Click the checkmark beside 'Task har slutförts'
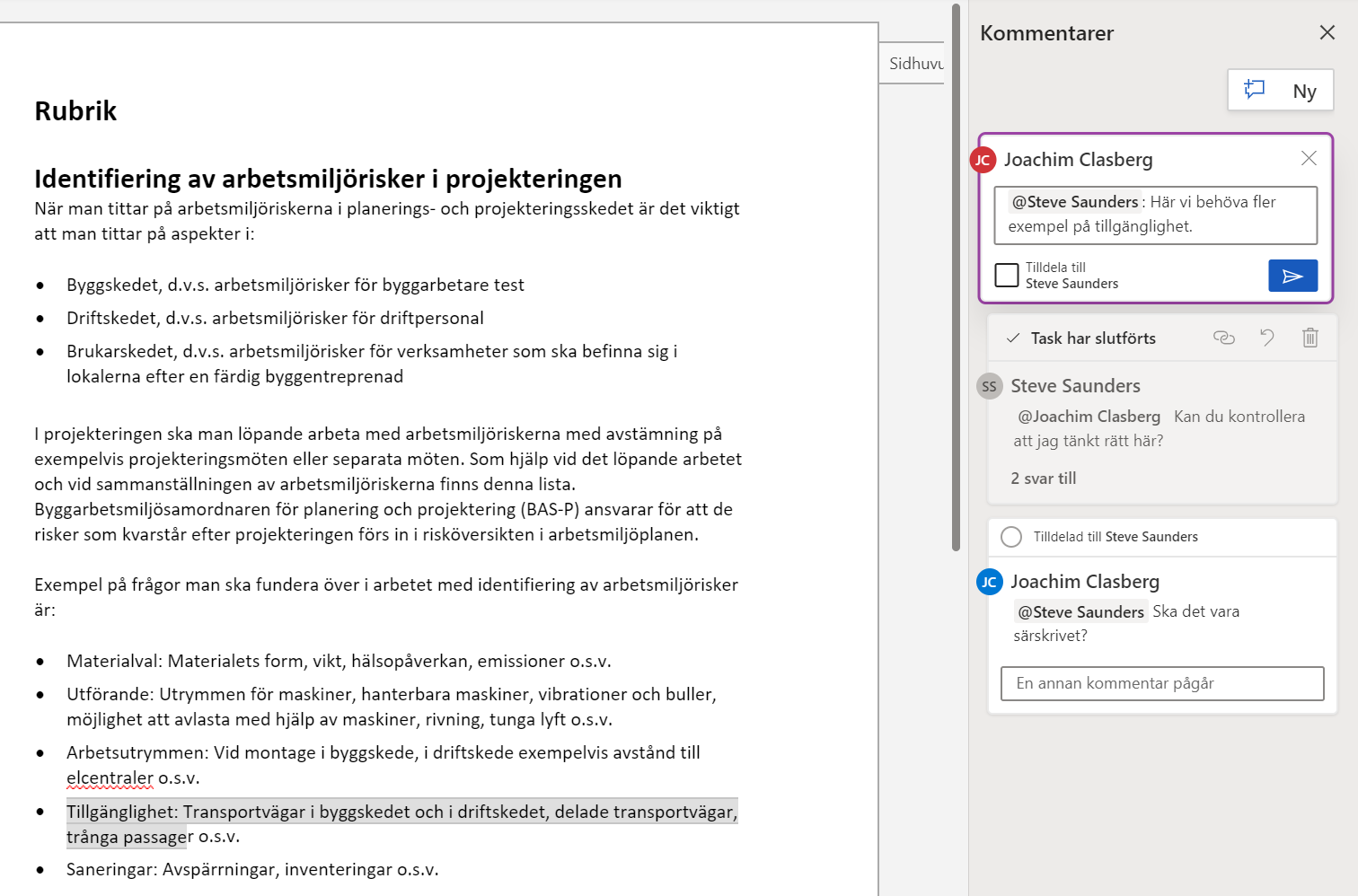1358x896 pixels. click(x=1013, y=338)
